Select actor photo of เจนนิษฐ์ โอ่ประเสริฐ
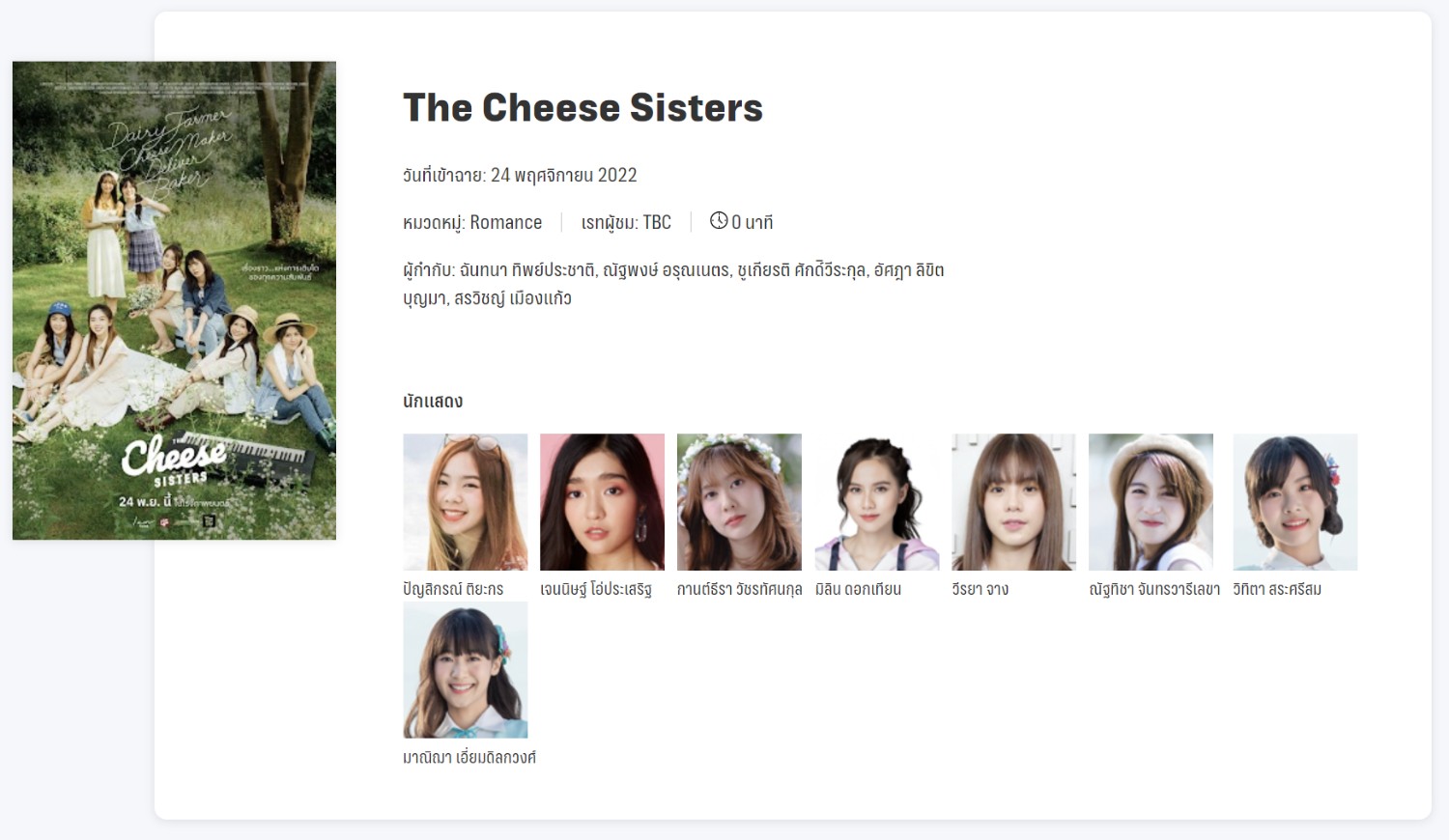This screenshot has height=840, width=1449. 602,502
